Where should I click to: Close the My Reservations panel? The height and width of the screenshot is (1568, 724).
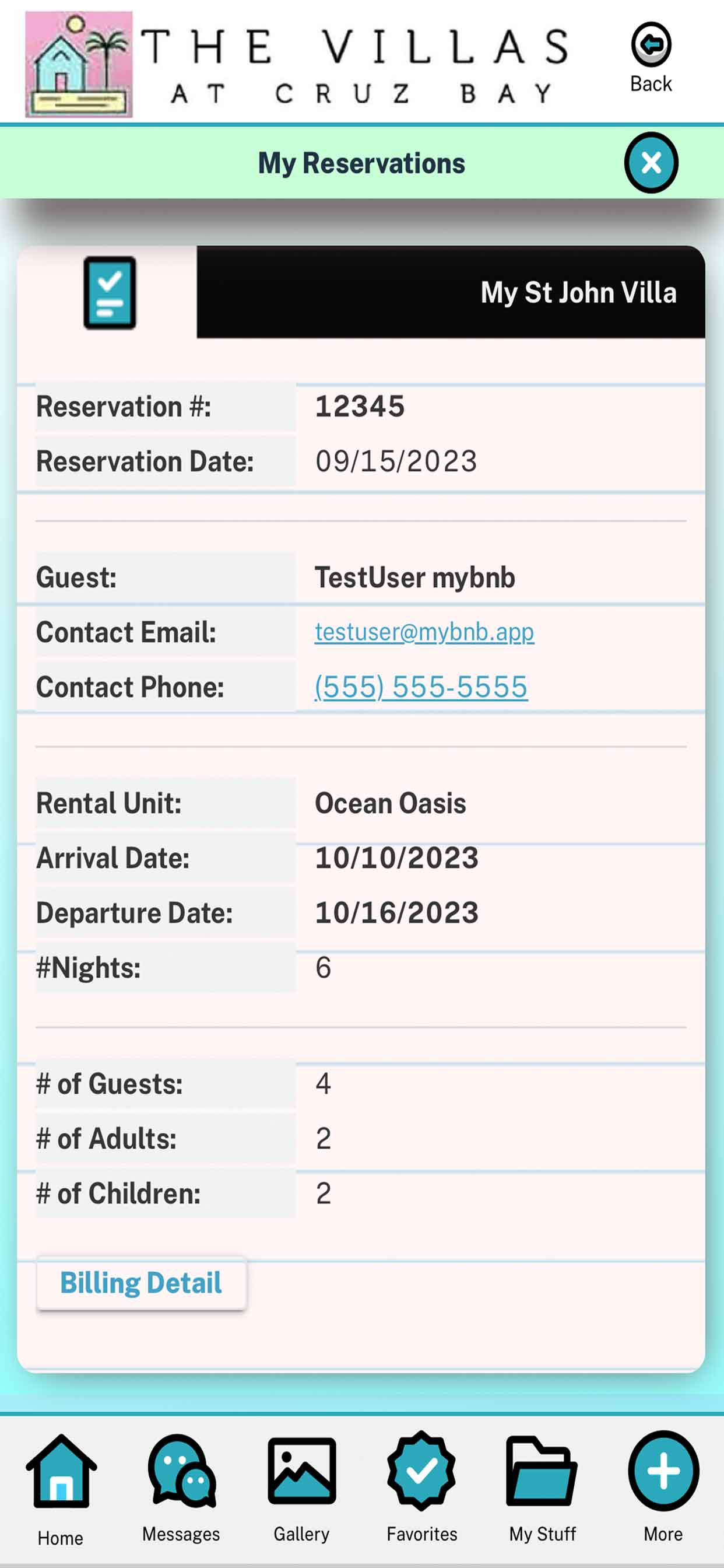651,163
